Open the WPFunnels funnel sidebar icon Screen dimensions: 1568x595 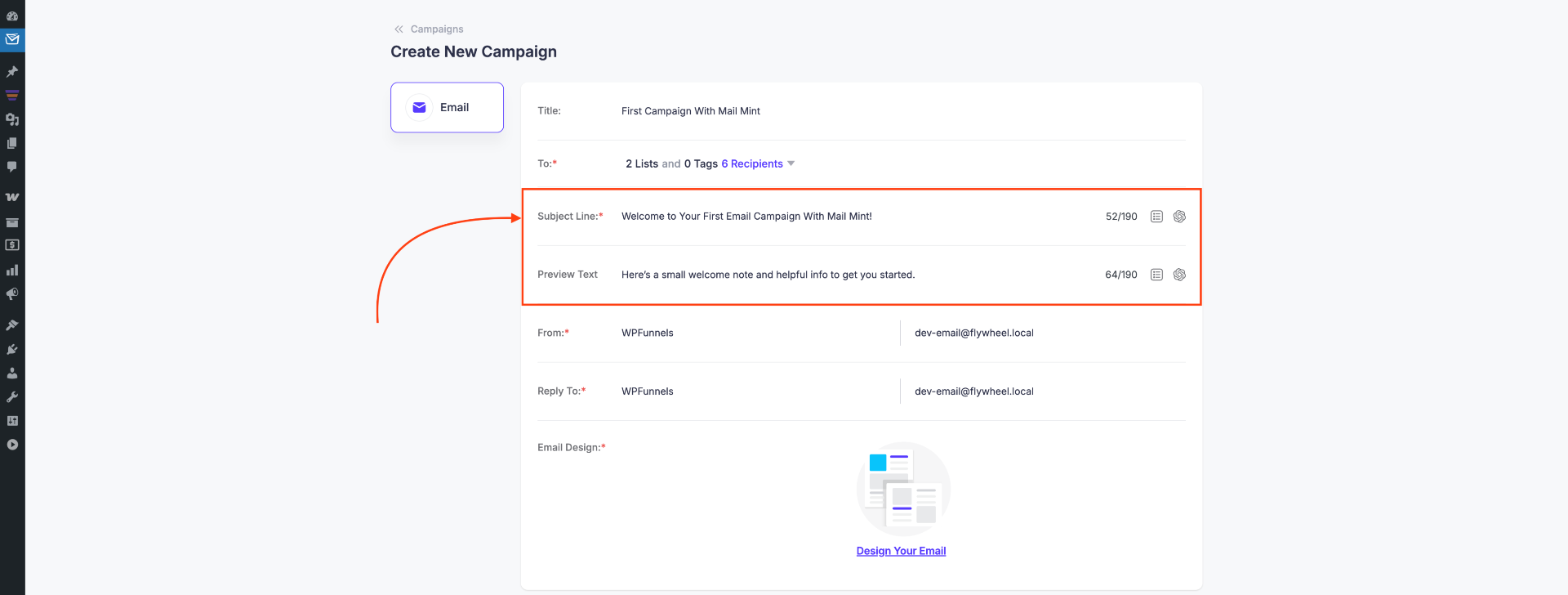pos(12,95)
